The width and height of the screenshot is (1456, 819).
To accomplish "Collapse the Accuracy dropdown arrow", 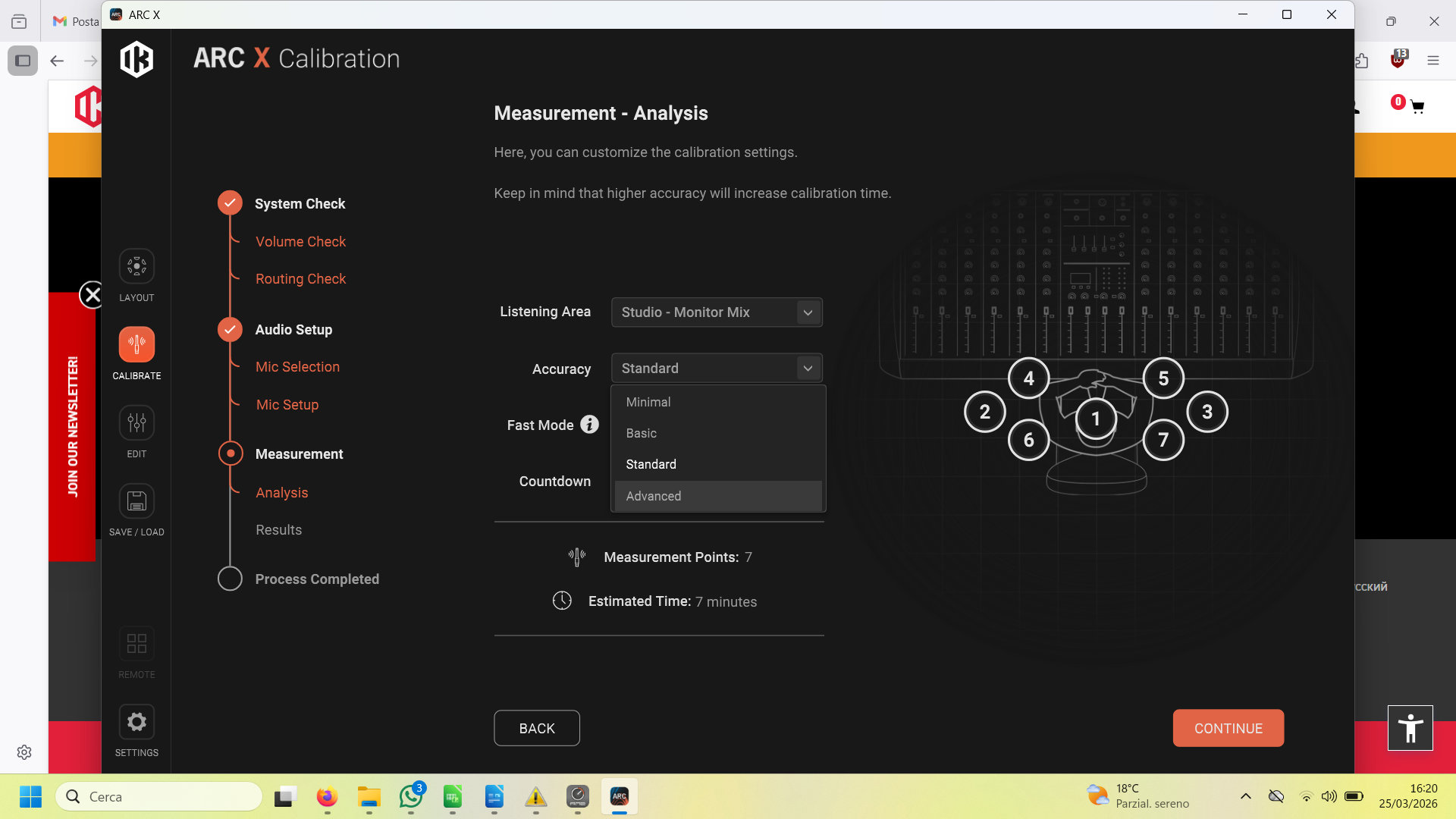I will coord(808,369).
